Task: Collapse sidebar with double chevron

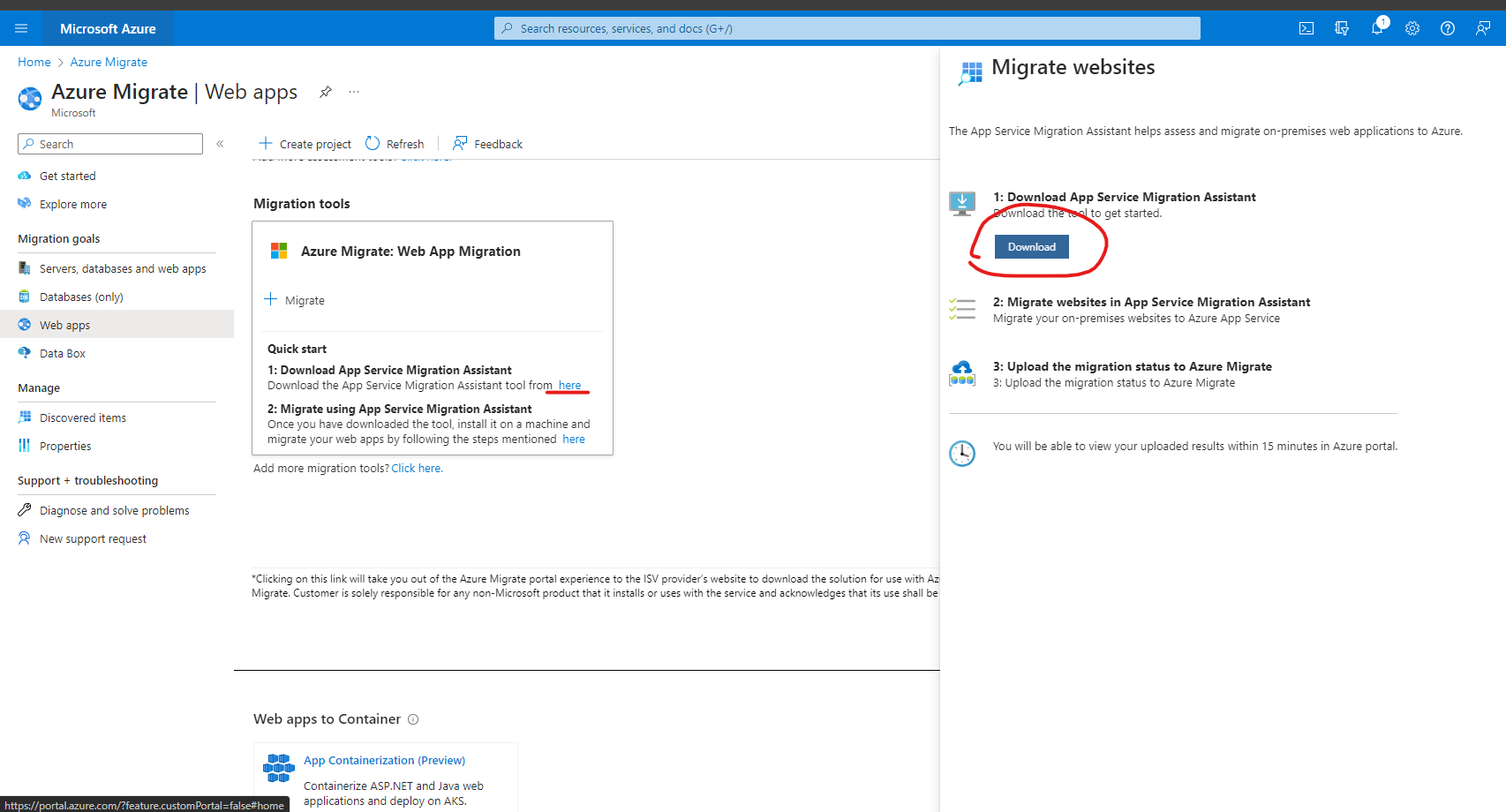Action: click(x=220, y=144)
